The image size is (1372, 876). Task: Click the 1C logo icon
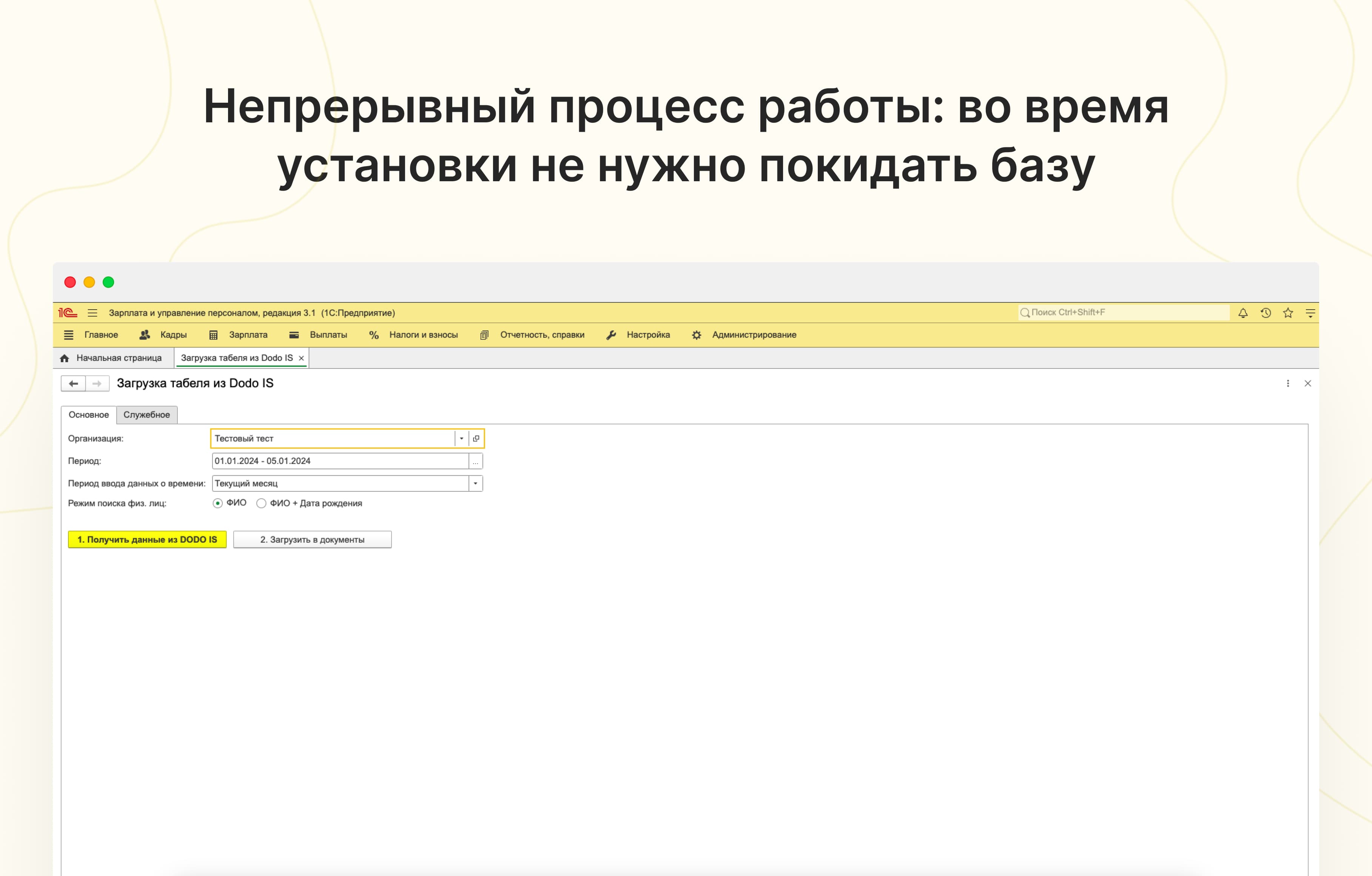coord(67,313)
